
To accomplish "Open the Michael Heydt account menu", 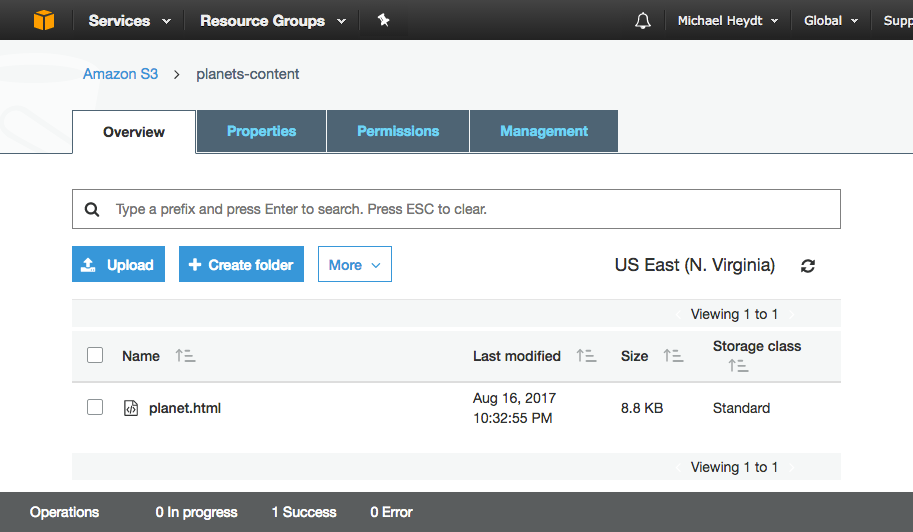I will point(728,21).
